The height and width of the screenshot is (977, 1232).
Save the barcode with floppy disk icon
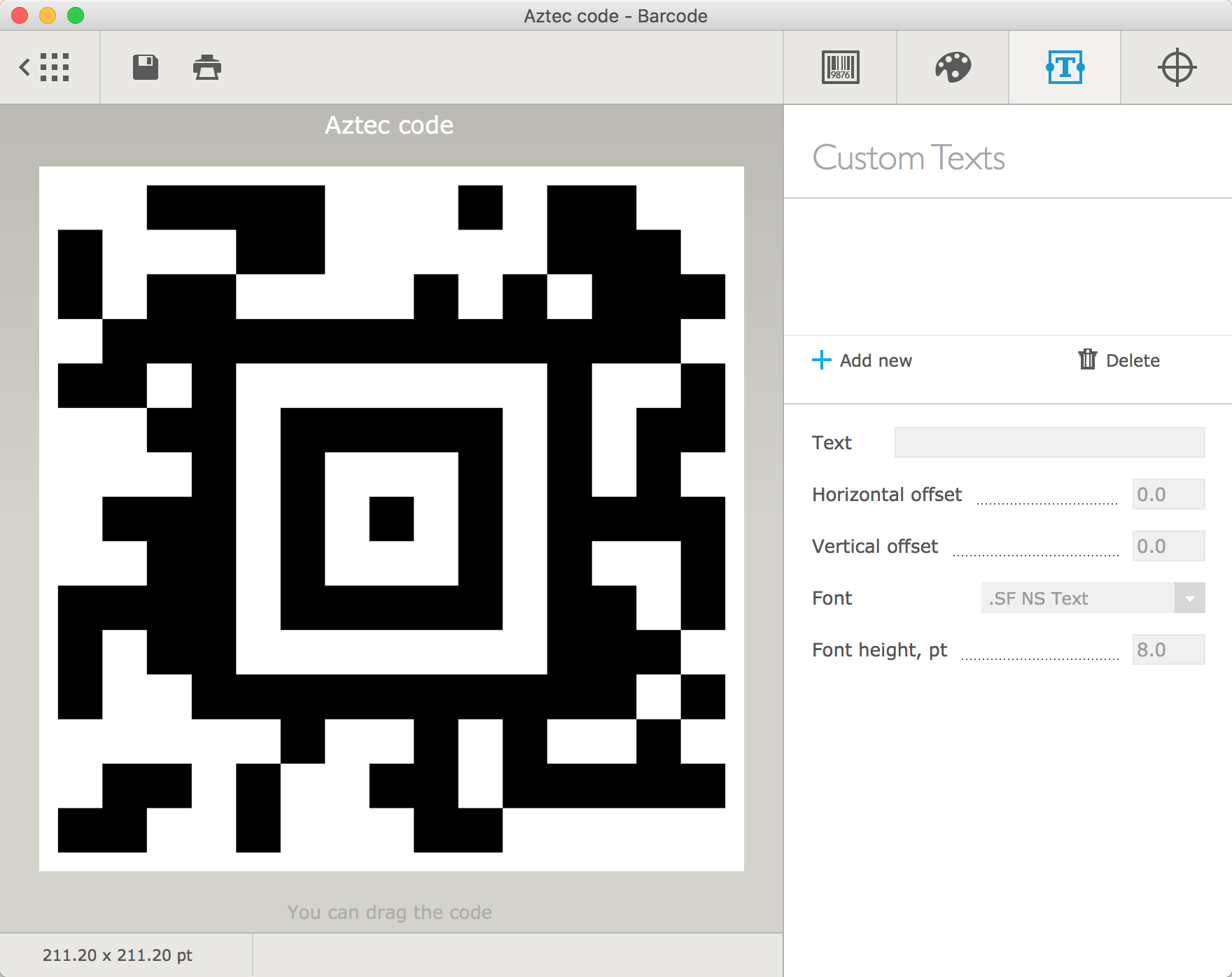pyautogui.click(x=146, y=68)
